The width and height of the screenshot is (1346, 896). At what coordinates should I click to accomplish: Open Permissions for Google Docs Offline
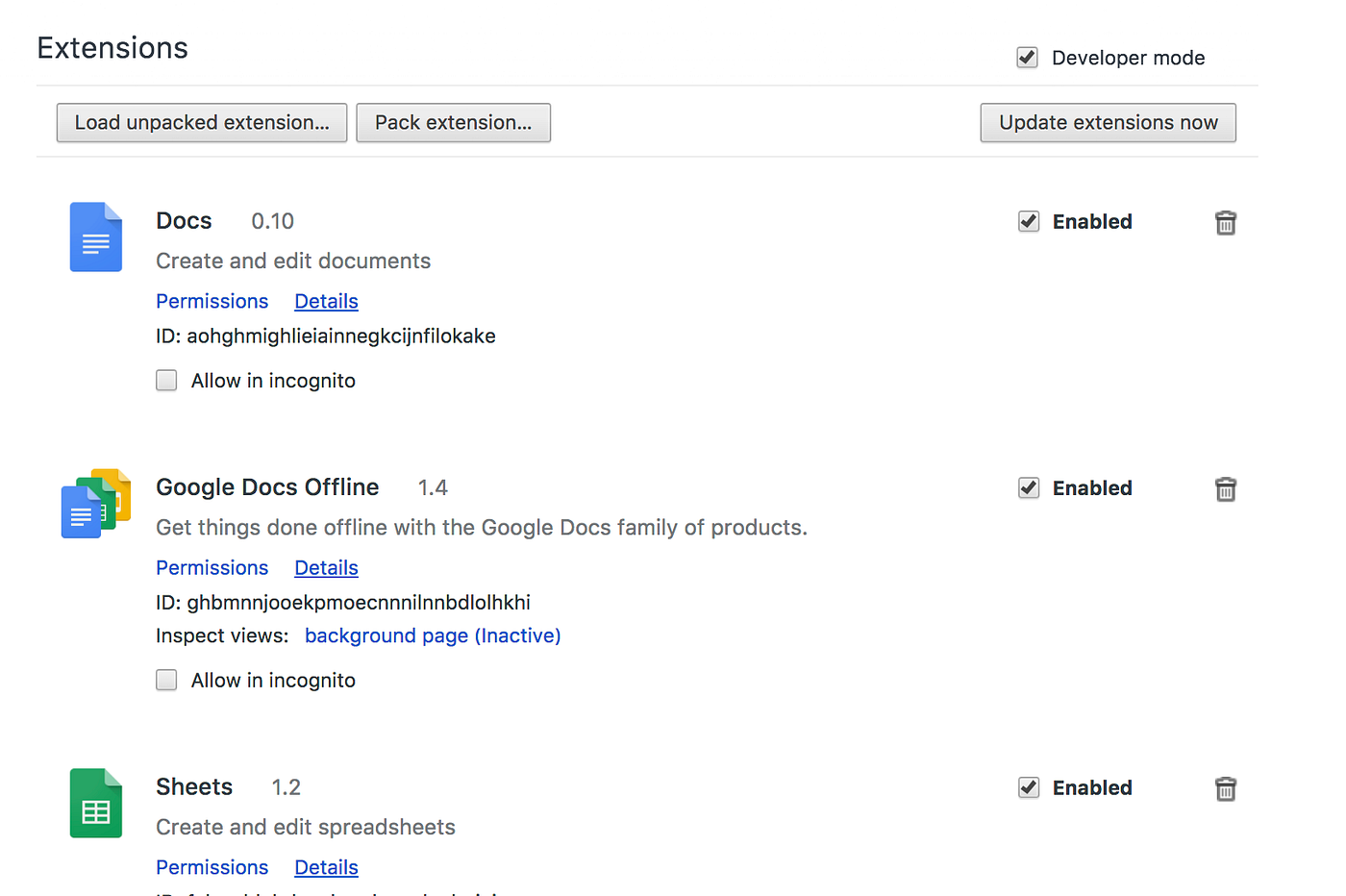pyautogui.click(x=212, y=567)
